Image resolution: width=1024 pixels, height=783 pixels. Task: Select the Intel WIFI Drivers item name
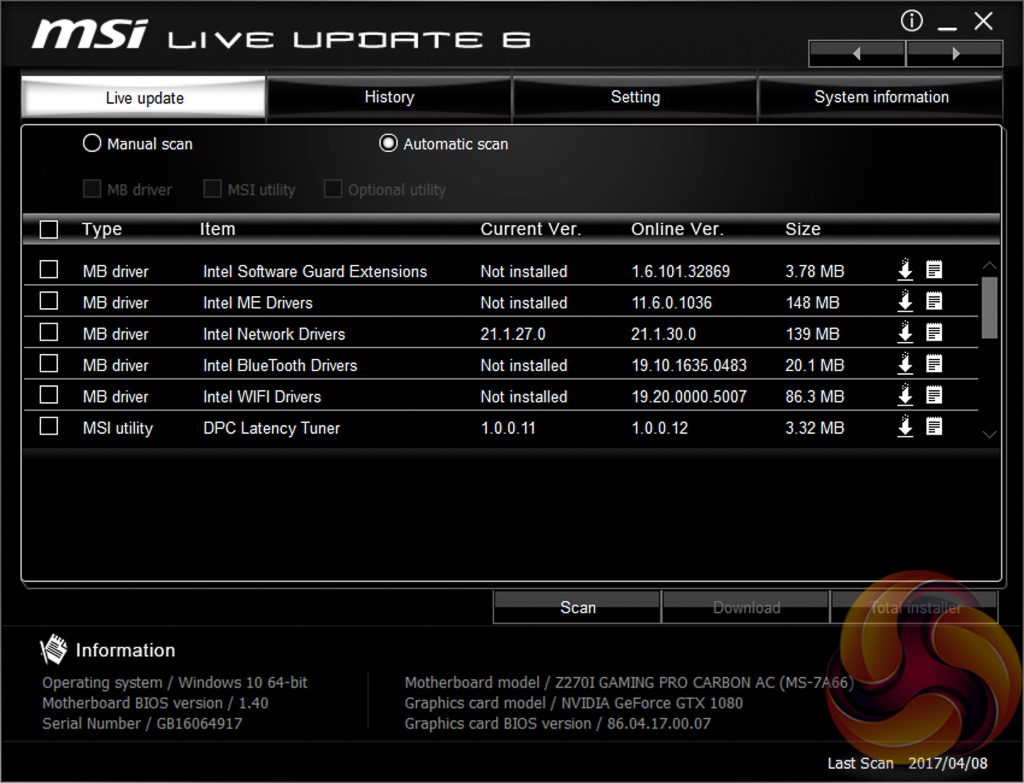pos(262,396)
